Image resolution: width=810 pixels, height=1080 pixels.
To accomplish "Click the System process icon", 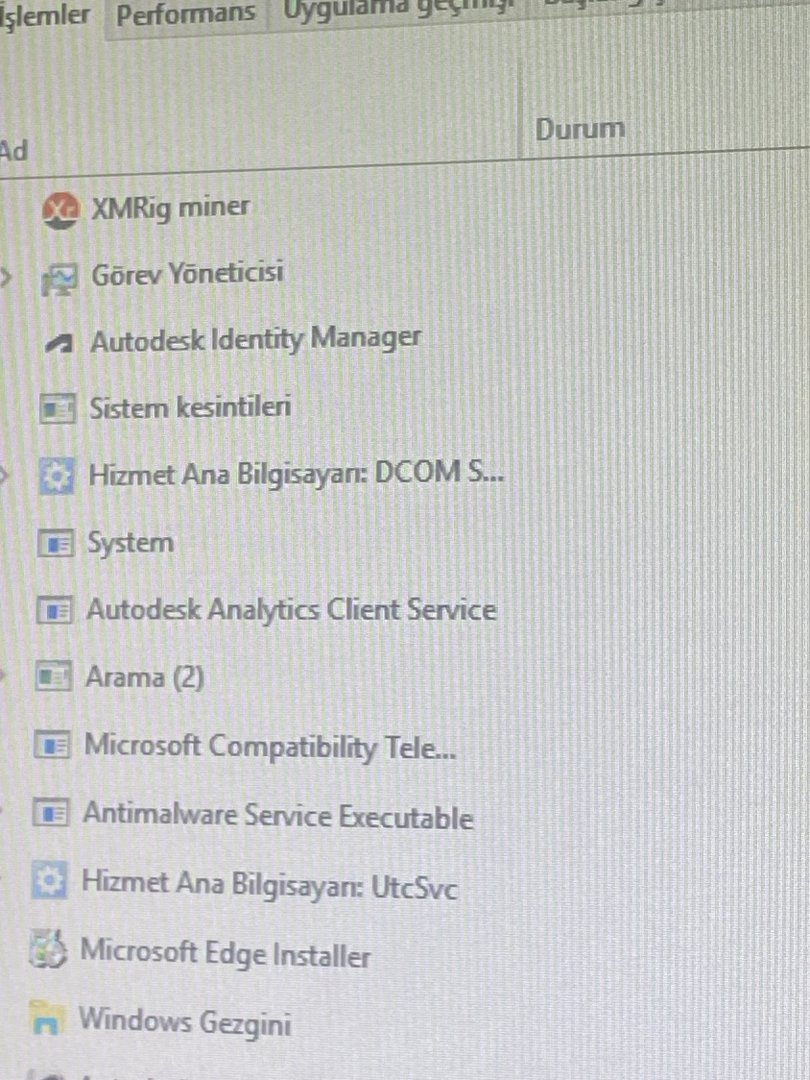I will click(55, 544).
